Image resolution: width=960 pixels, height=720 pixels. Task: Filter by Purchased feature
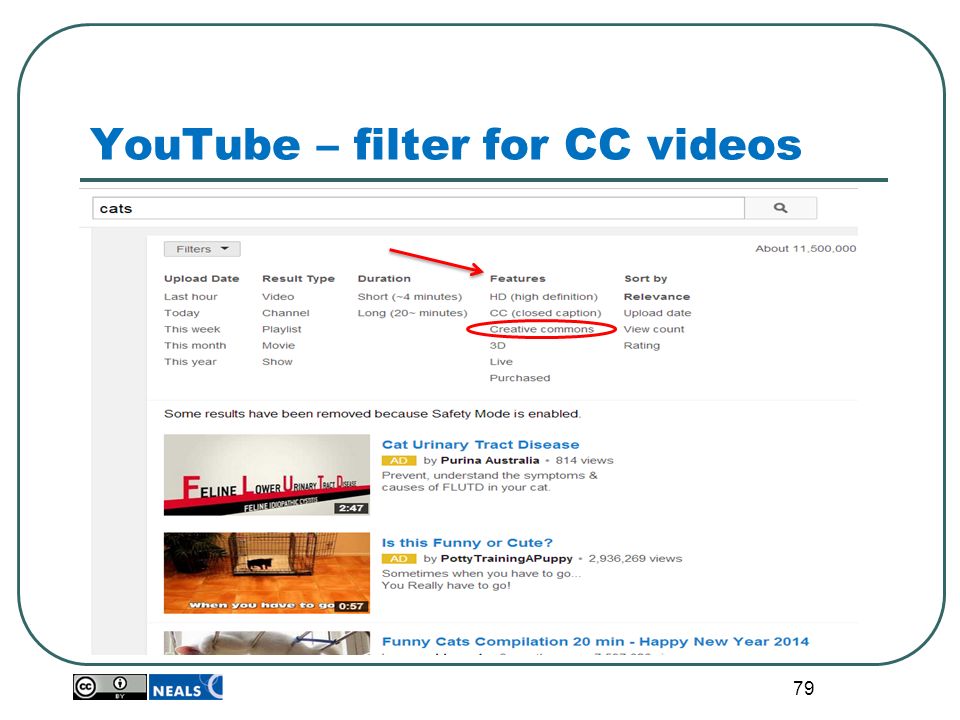pyautogui.click(x=520, y=378)
